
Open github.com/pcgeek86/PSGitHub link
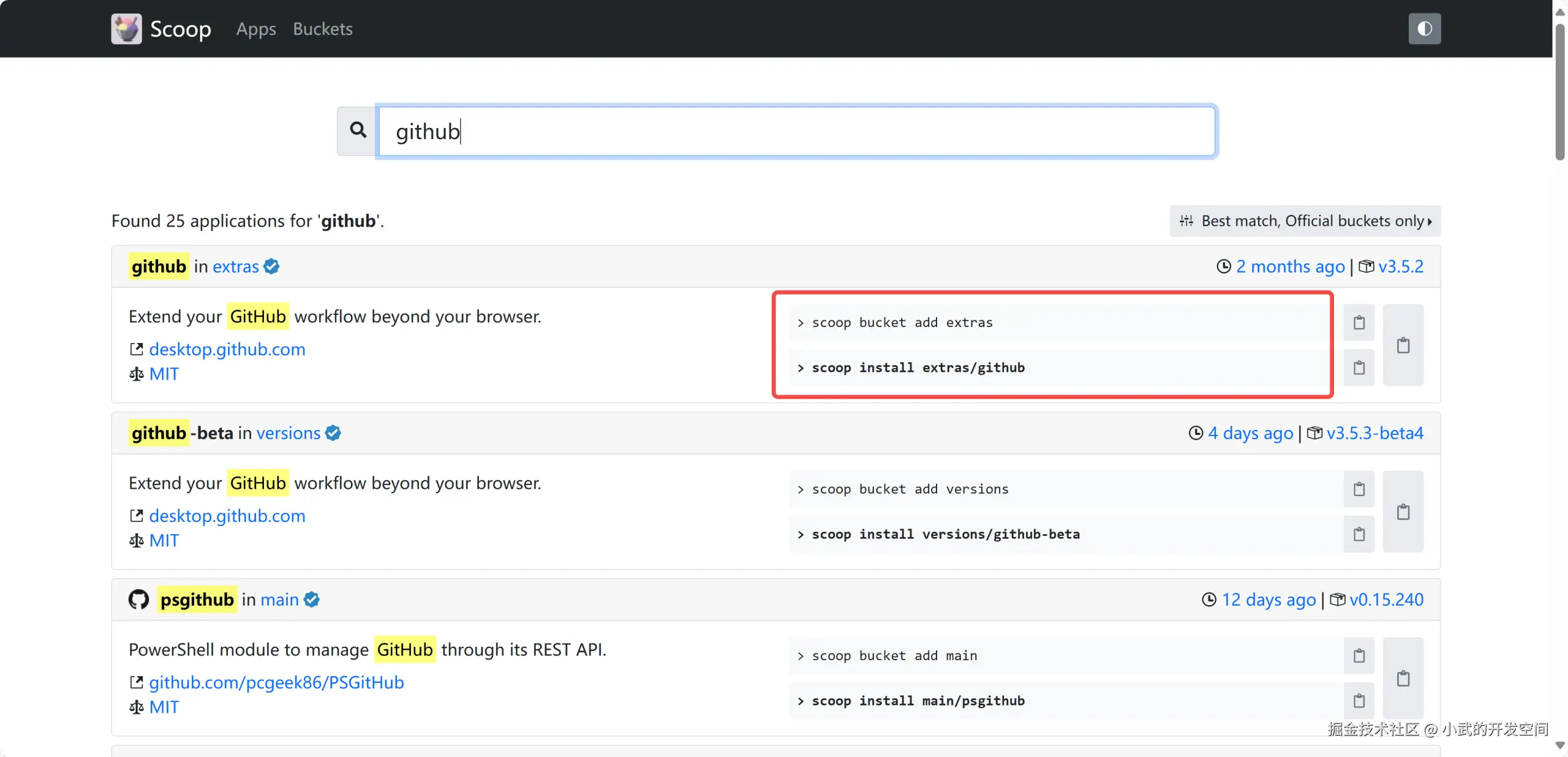pyautogui.click(x=276, y=682)
